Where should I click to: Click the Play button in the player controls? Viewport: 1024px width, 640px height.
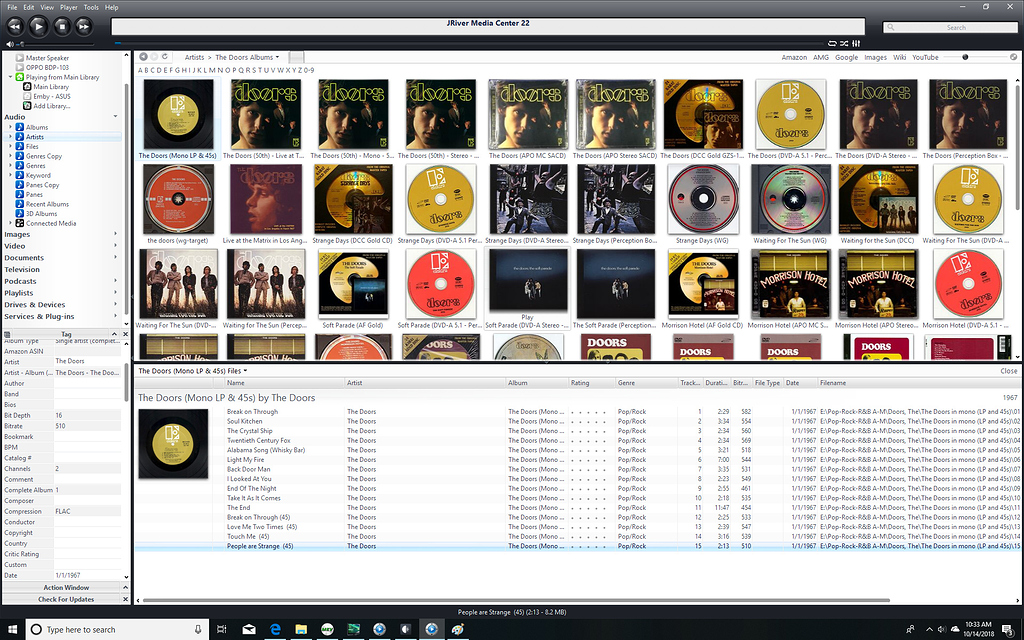tap(37, 26)
